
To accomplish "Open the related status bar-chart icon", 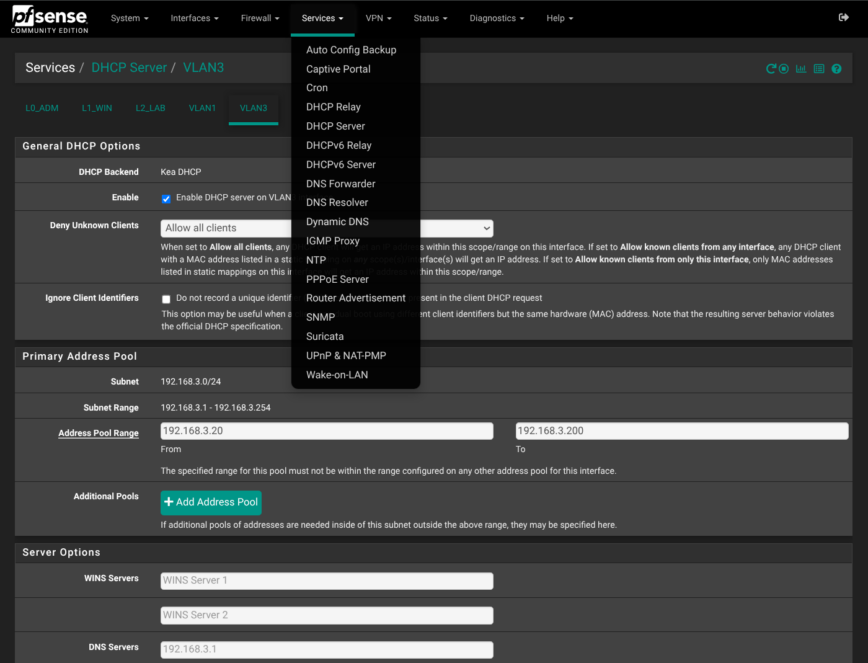I will tap(801, 69).
